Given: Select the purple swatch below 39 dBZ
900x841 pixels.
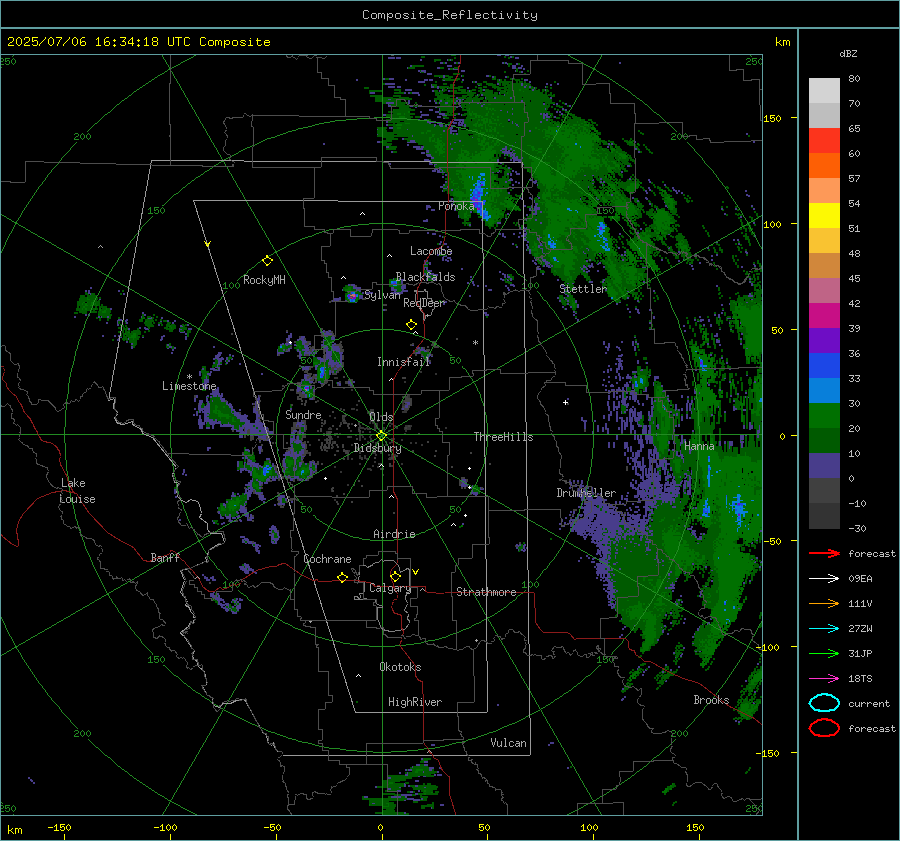Looking at the screenshot, I should [x=824, y=340].
